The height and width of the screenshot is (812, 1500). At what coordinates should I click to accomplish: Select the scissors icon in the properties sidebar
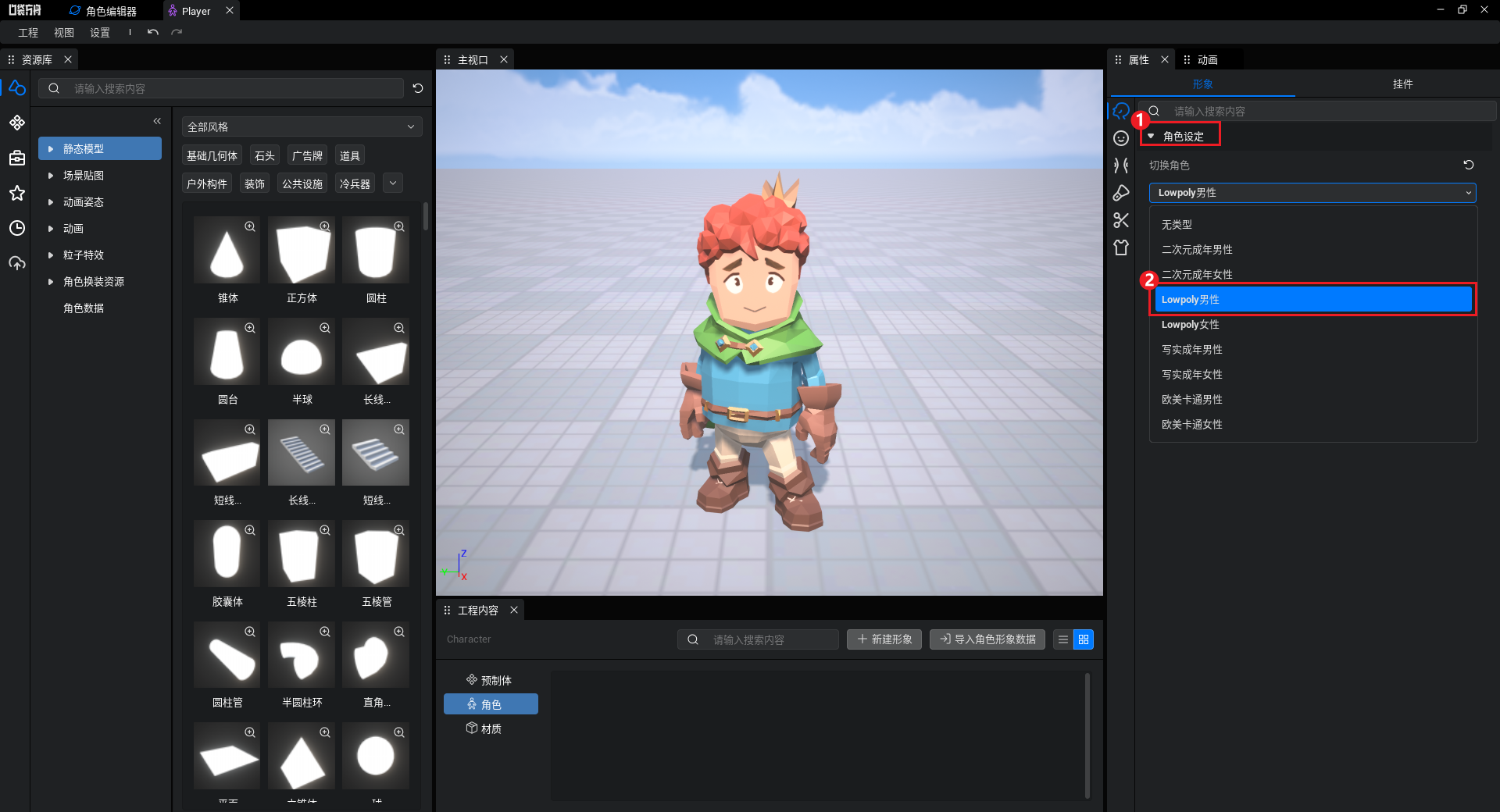(1121, 220)
